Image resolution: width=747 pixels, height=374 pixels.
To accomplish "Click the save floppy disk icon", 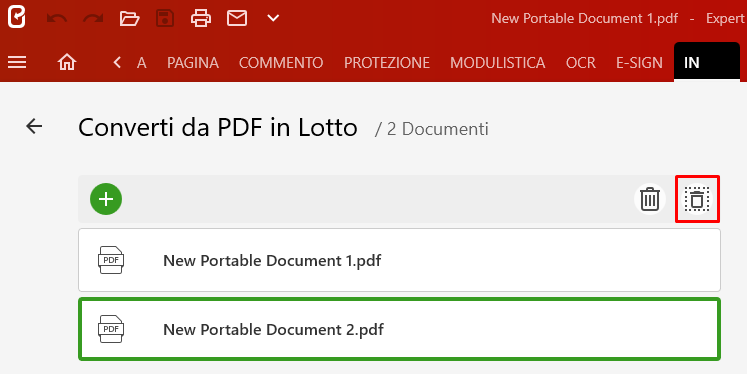I will (x=165, y=19).
